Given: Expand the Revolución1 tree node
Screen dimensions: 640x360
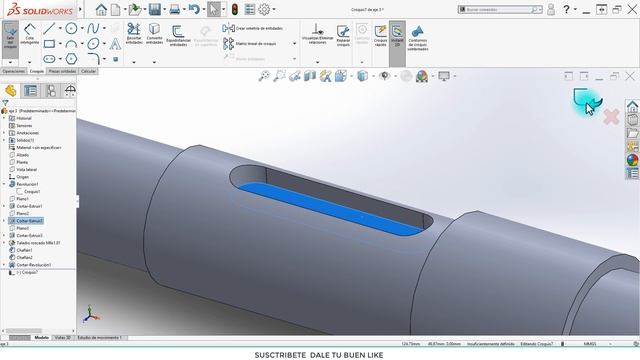Looking at the screenshot, I should tap(4, 184).
